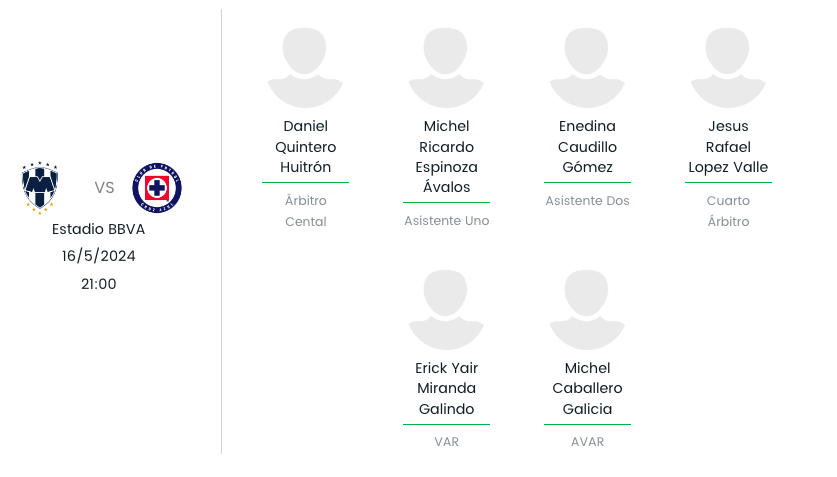Open Michel Ricardo Espinoza Ávalos name link
Image resolution: width=837 pixels, height=477 pixels.
(446, 157)
